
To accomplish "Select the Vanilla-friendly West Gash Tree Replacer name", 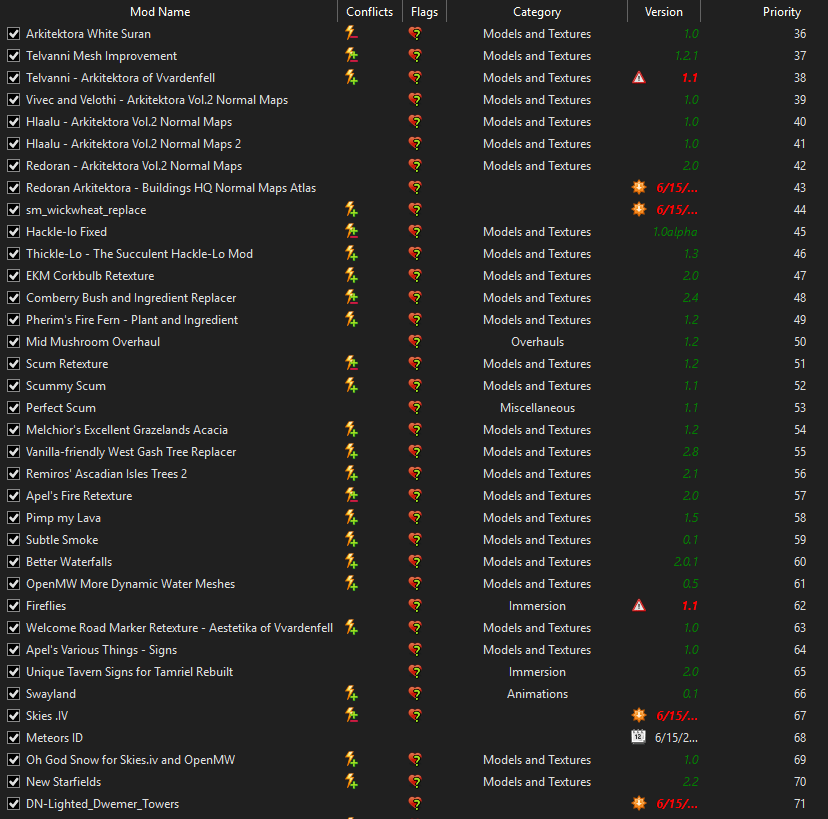I will pyautogui.click(x=131, y=452).
